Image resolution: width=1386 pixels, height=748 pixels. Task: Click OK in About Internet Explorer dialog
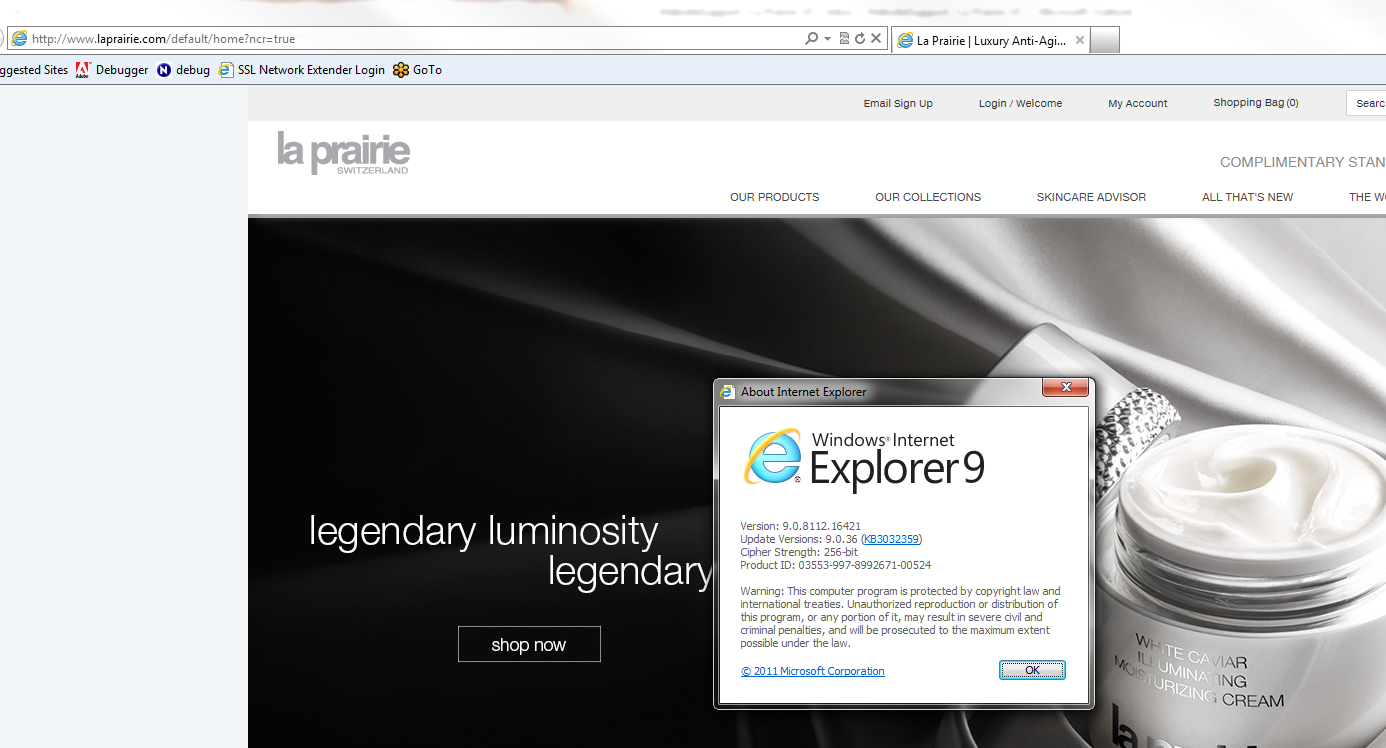1032,670
